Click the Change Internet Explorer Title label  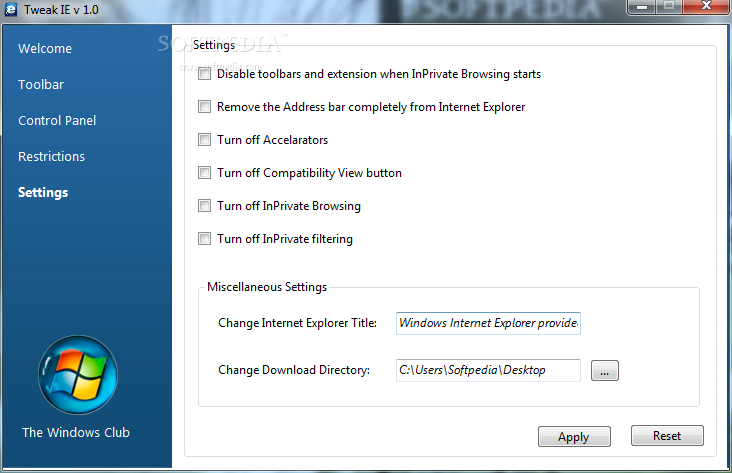click(x=297, y=323)
